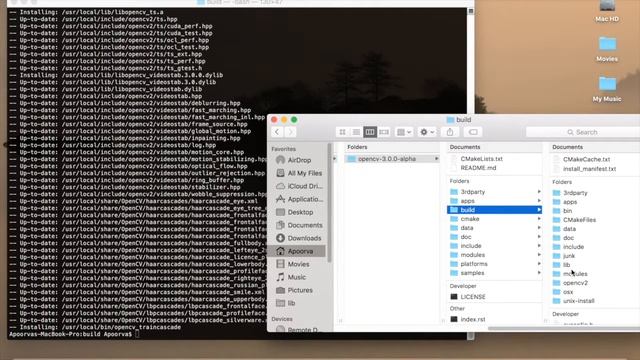
Task: Open the arrange items dropdown
Action: pyautogui.click(x=404, y=132)
